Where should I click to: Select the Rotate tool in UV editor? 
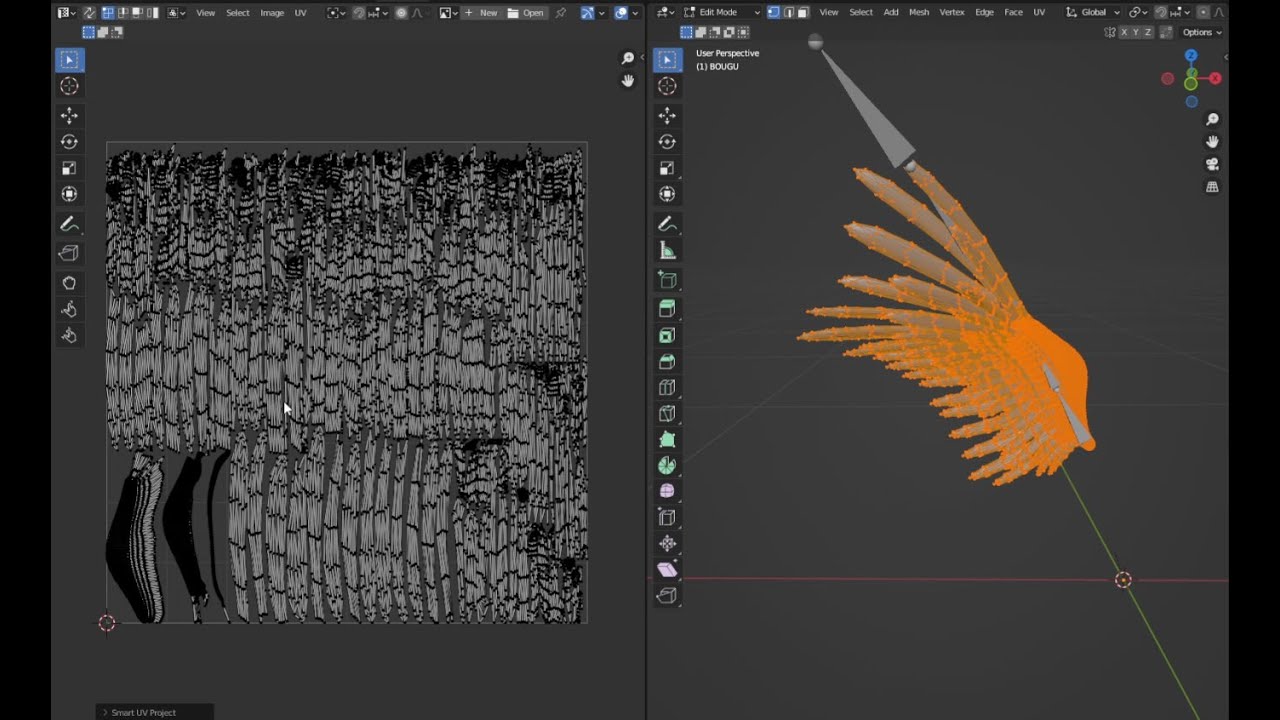pos(69,141)
